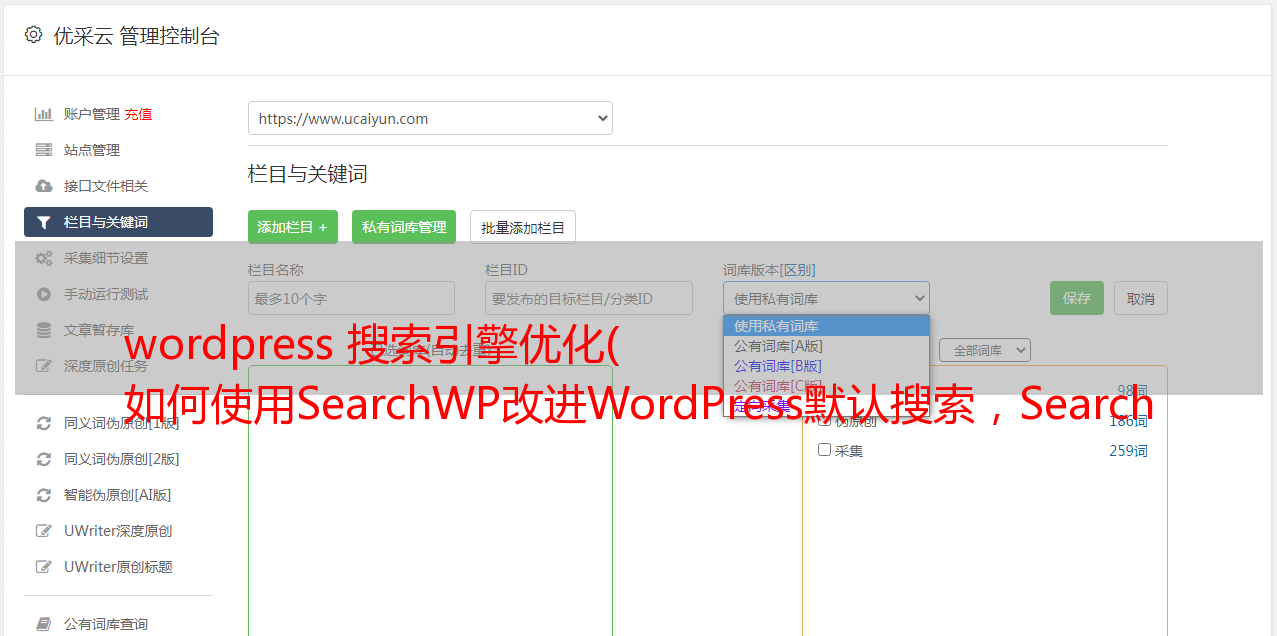Choose 公有词库[B版] option
The image size is (1277, 636).
pos(826,366)
